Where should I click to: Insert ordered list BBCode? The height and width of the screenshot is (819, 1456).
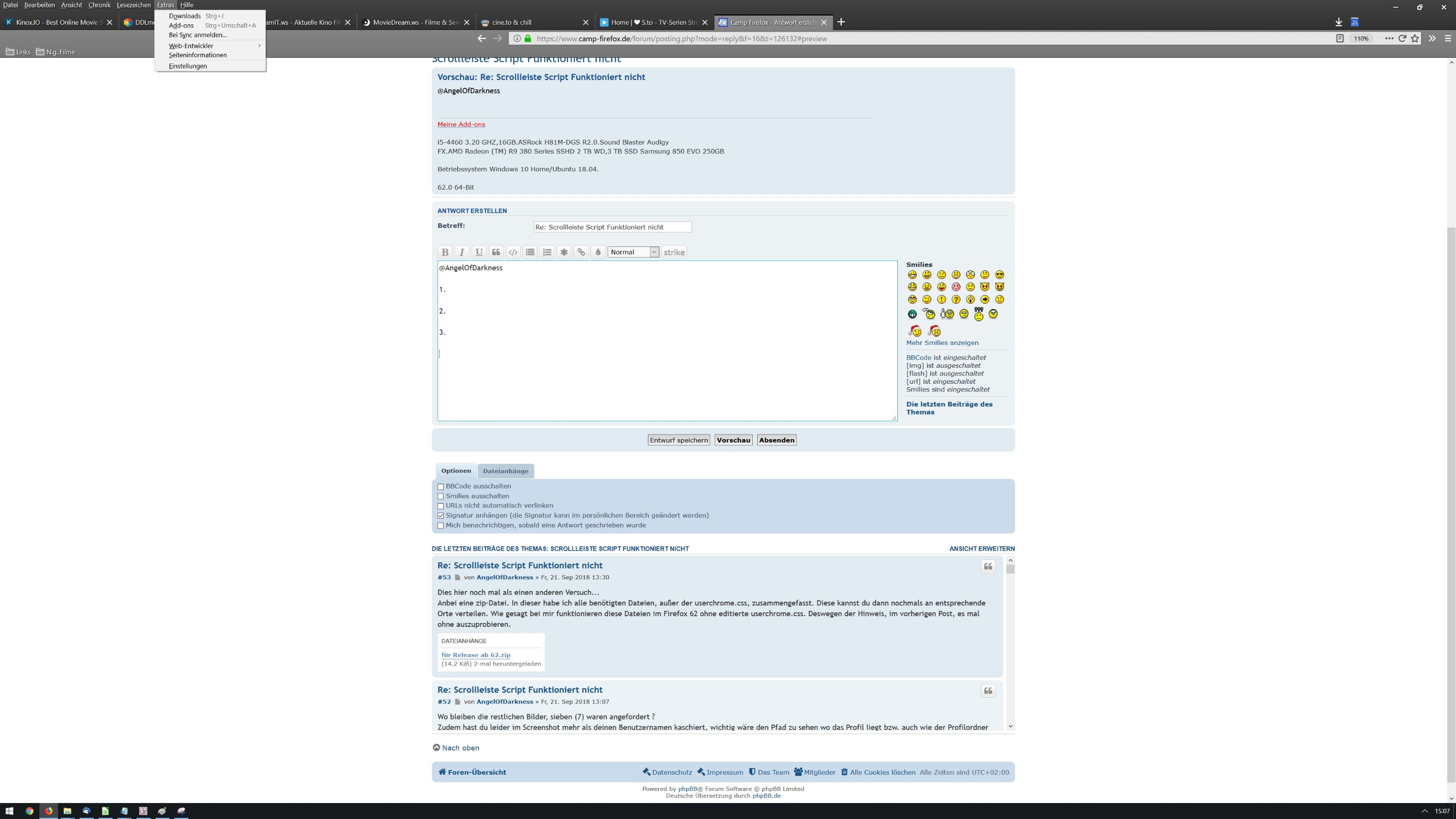546,252
